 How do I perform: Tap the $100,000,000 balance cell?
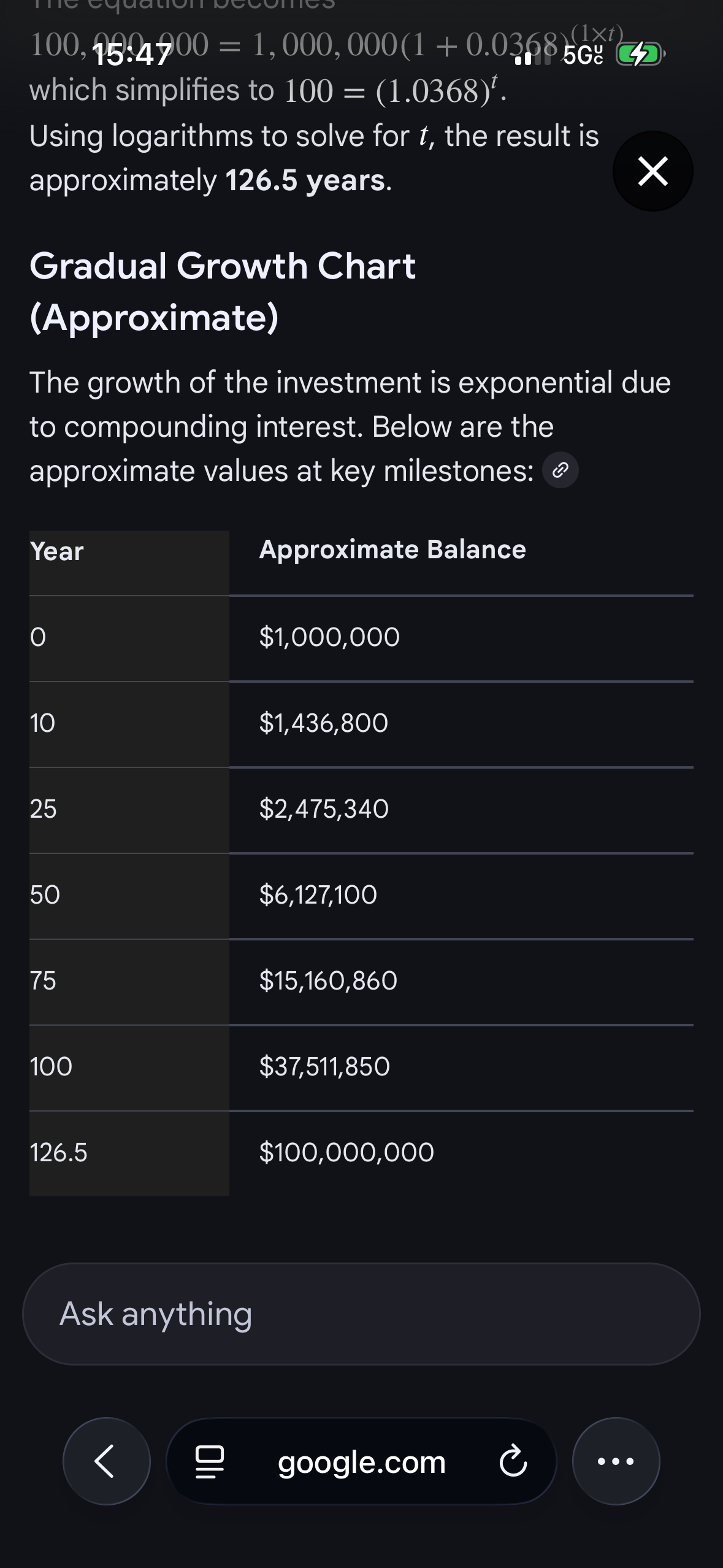pos(346,1152)
